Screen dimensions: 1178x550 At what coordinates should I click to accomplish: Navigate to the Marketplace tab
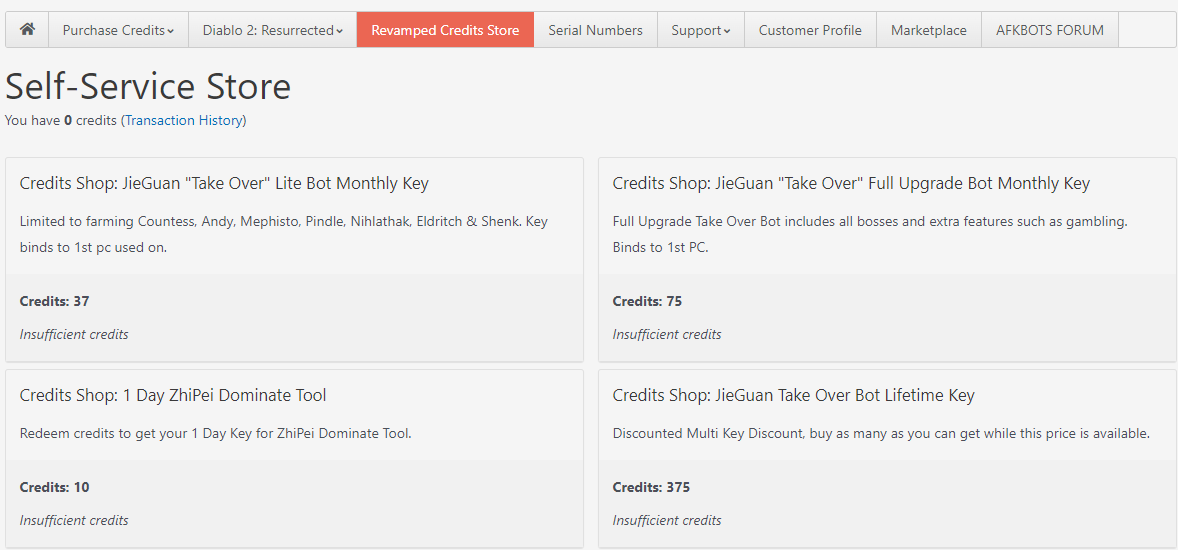point(928,30)
